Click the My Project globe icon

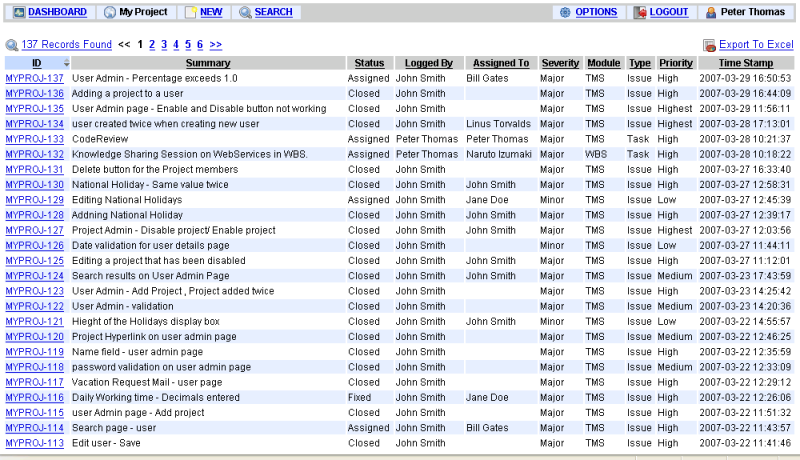(110, 12)
